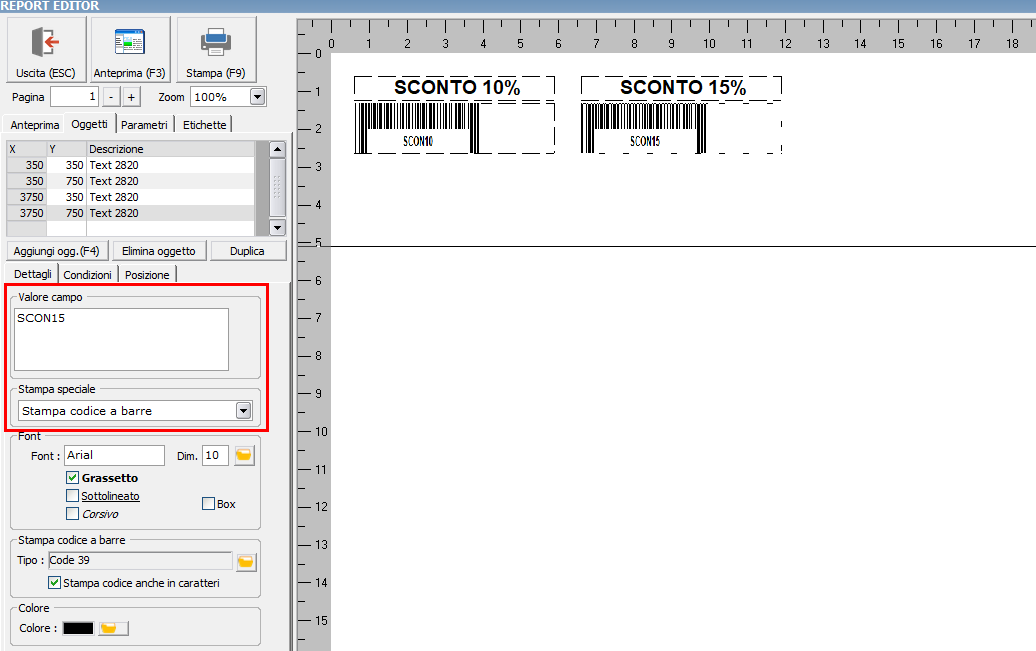Select the Dettagli tab

(x=32, y=274)
